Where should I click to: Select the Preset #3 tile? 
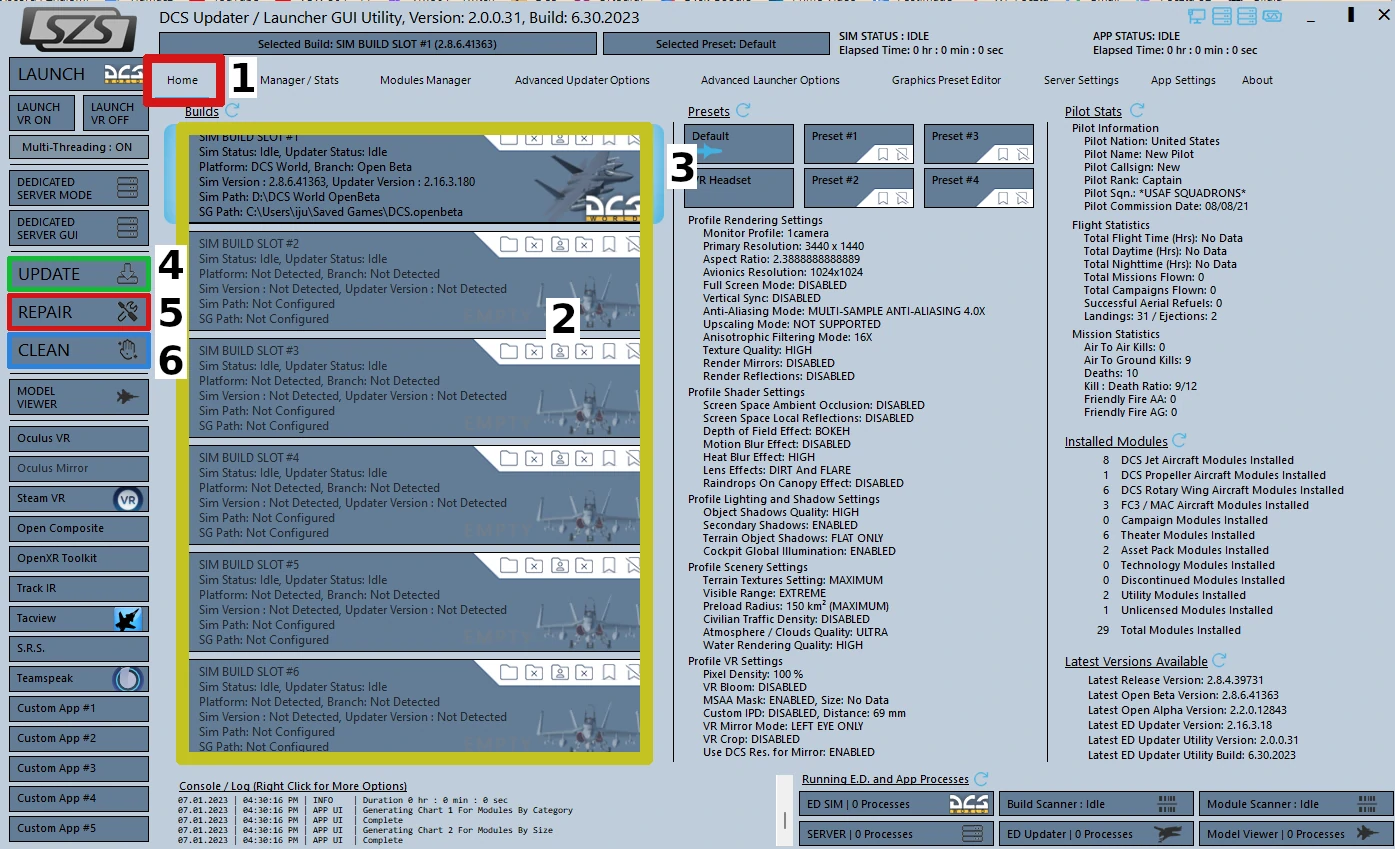(x=979, y=144)
